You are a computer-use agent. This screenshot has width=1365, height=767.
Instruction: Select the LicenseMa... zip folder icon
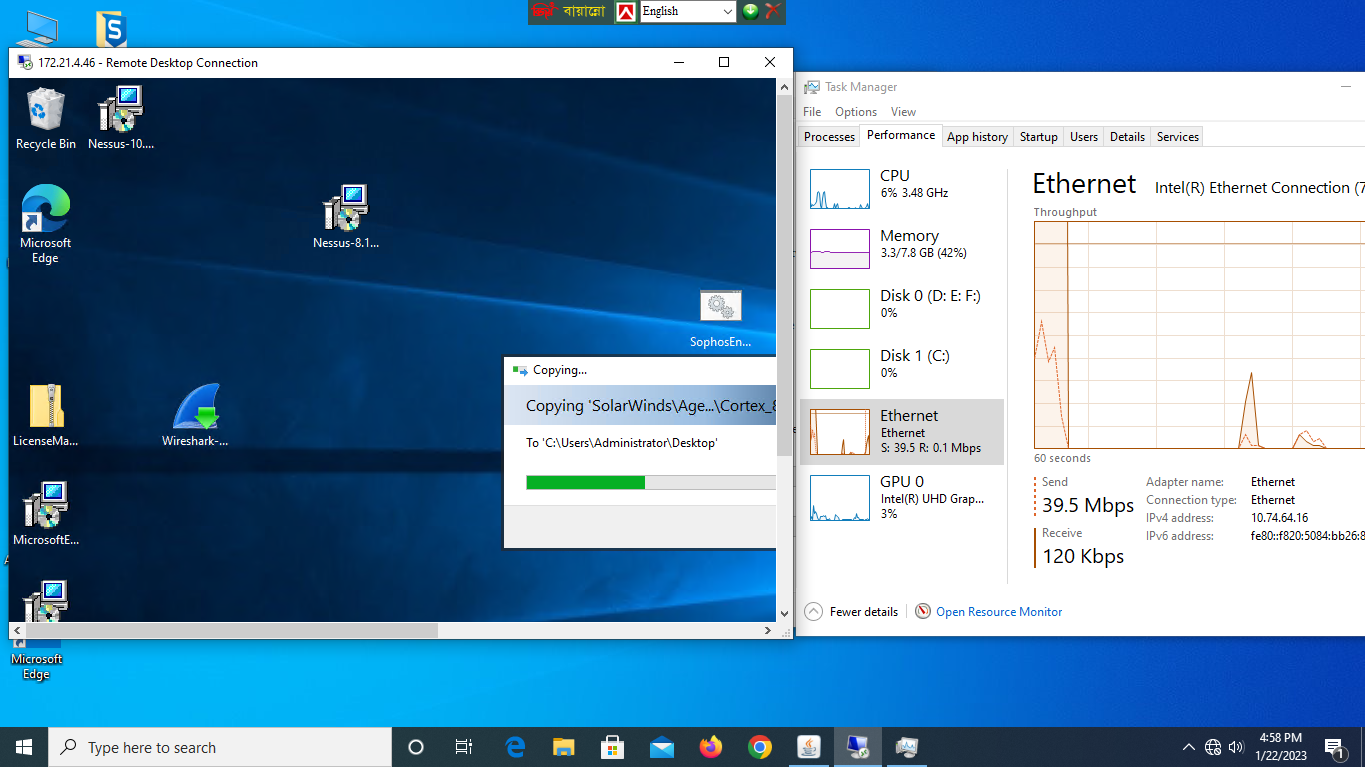(45, 416)
